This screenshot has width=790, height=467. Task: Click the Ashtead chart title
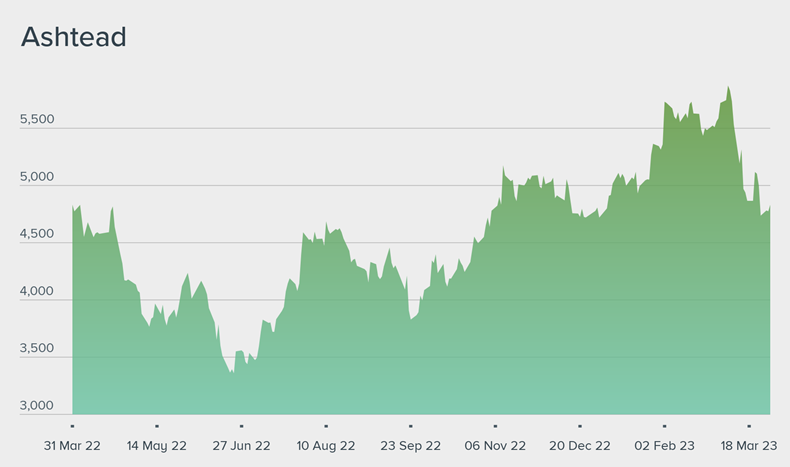click(73, 37)
